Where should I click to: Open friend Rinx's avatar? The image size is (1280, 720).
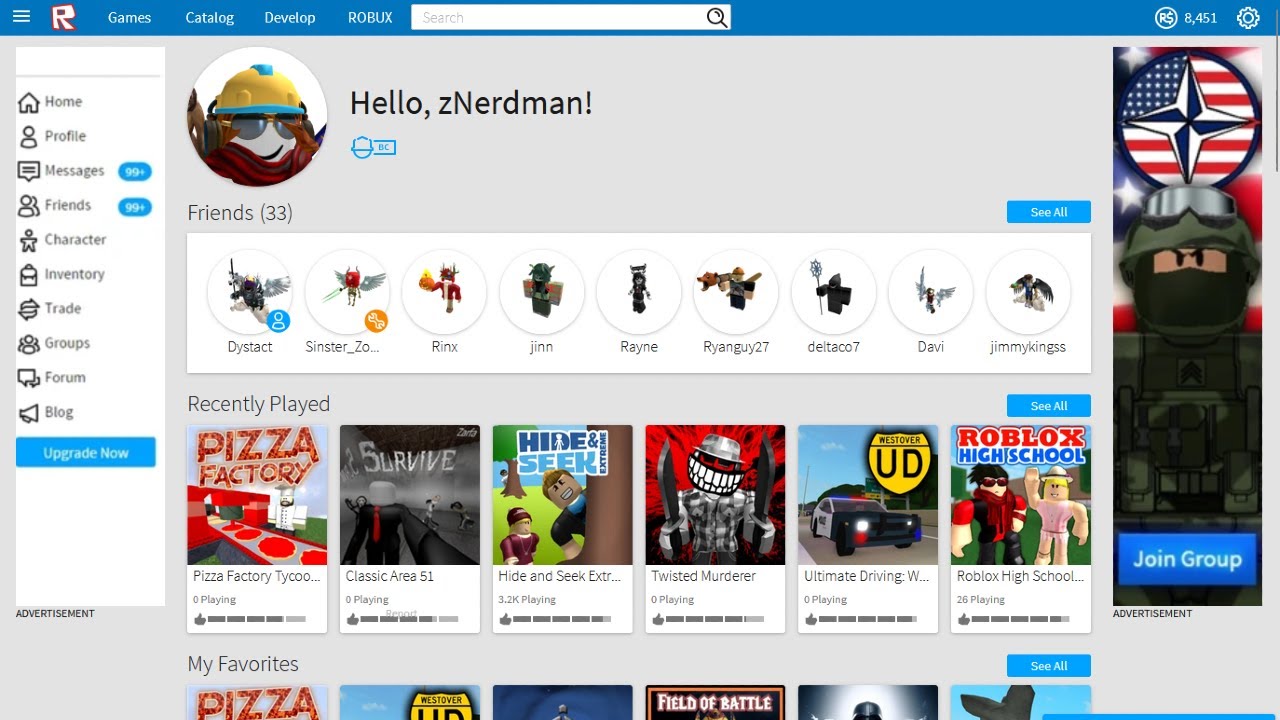point(444,291)
